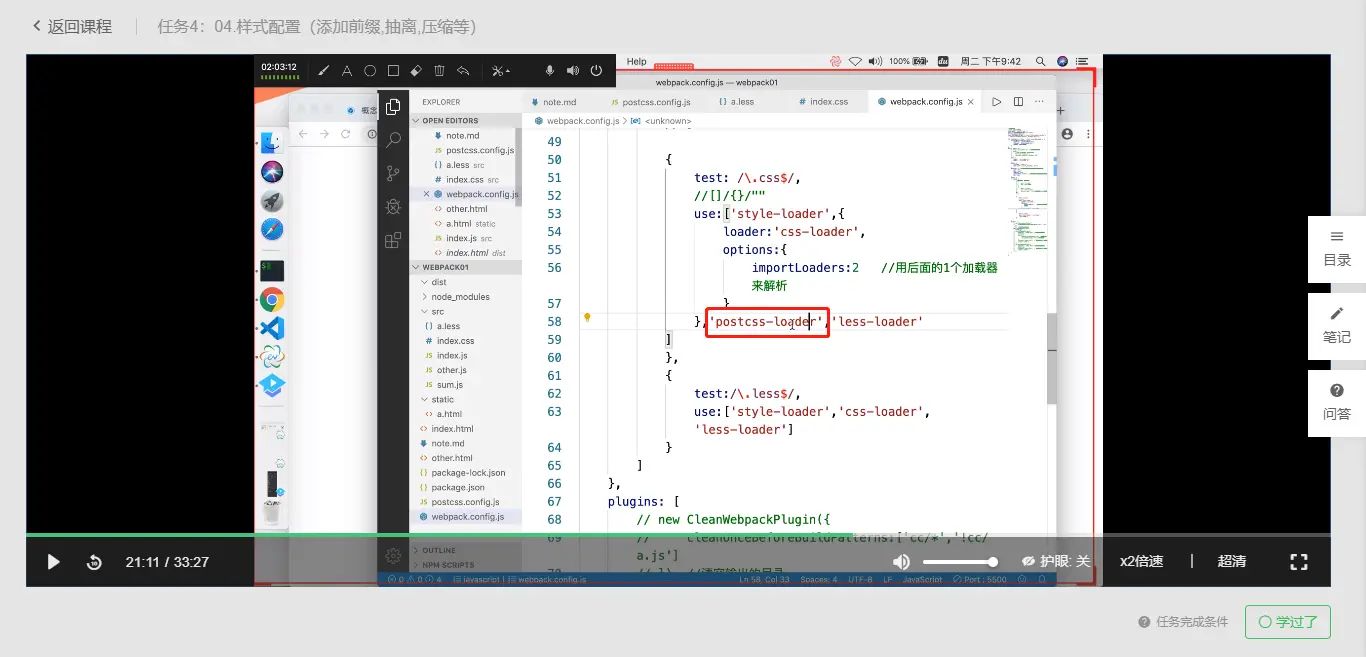
Task: Open Chrome from the Dock
Action: pyautogui.click(x=272, y=299)
